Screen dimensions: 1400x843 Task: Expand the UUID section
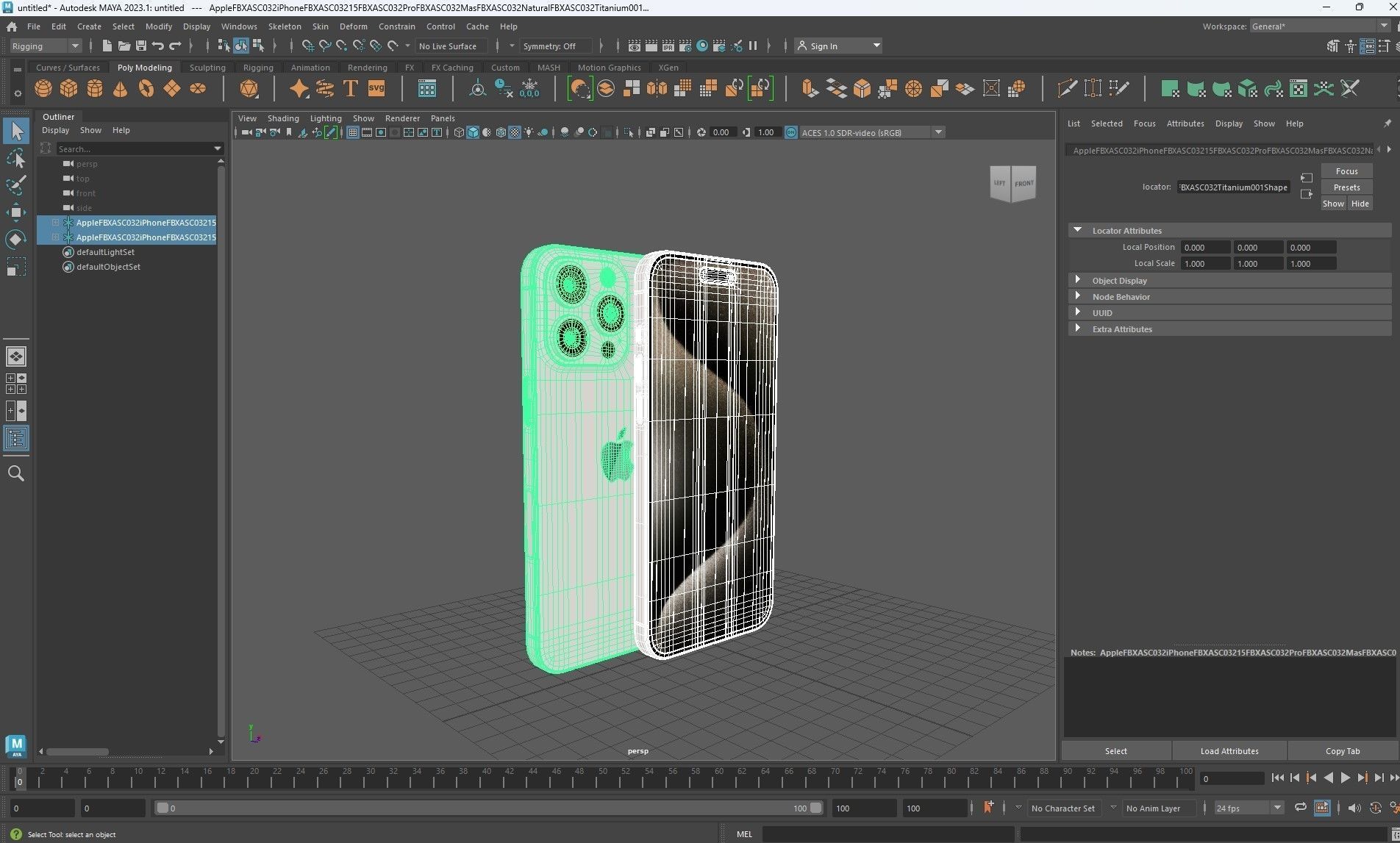click(x=1229, y=313)
